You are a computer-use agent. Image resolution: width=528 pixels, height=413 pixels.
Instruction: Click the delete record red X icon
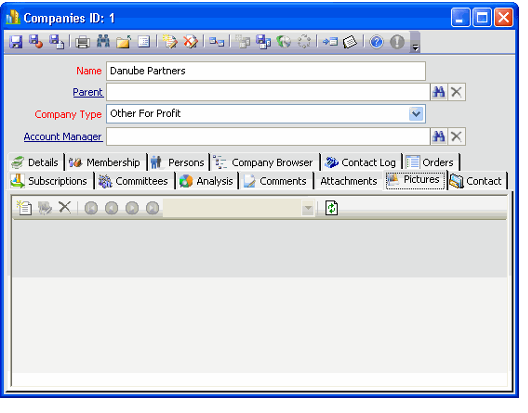click(x=190, y=42)
